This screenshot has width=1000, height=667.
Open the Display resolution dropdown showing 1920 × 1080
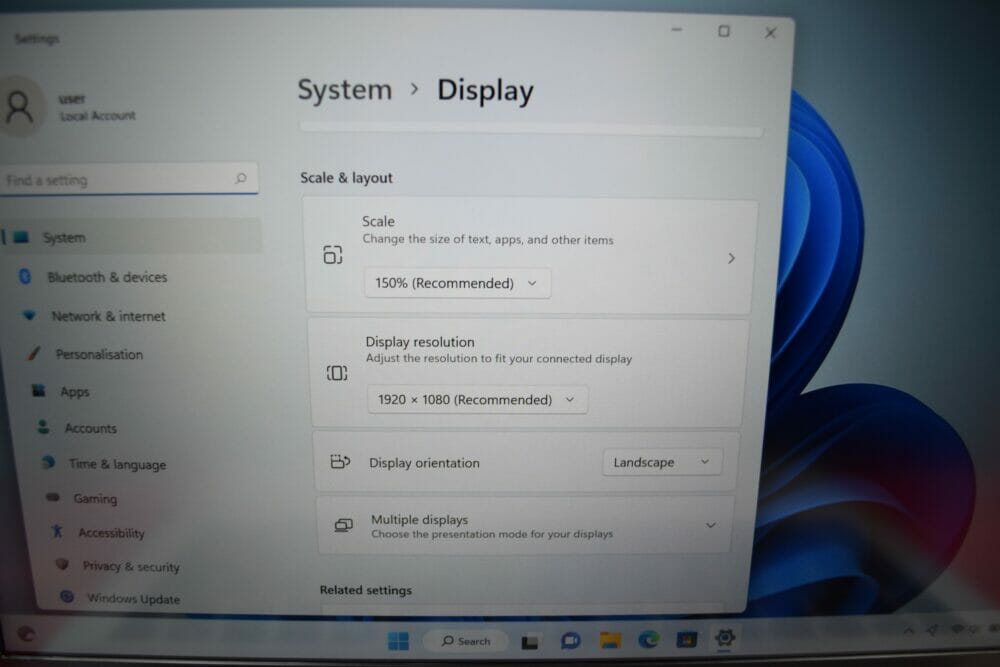(x=477, y=400)
